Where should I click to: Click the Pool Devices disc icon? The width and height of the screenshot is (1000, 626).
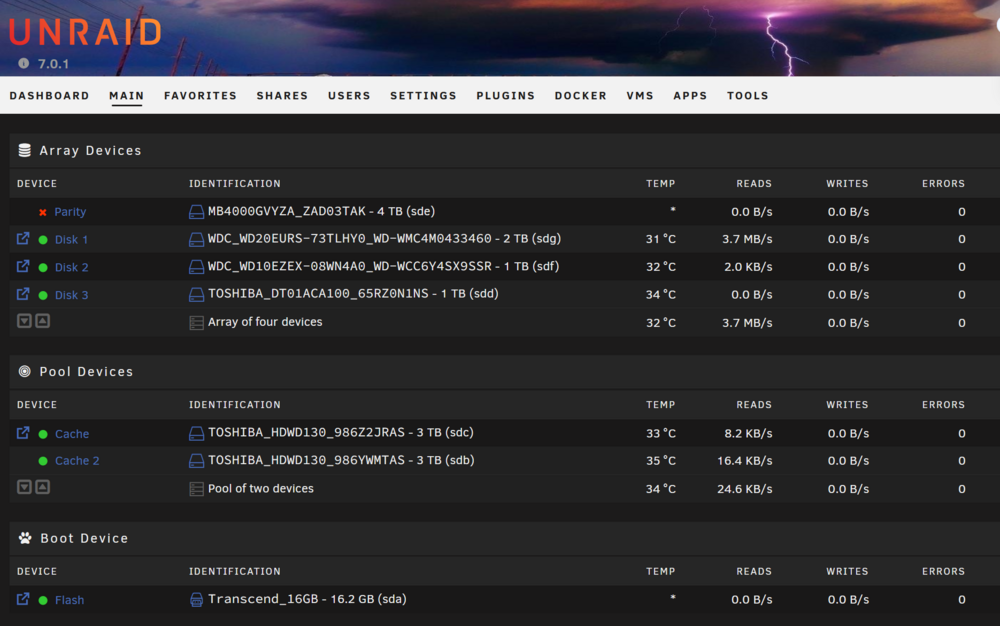tap(24, 372)
